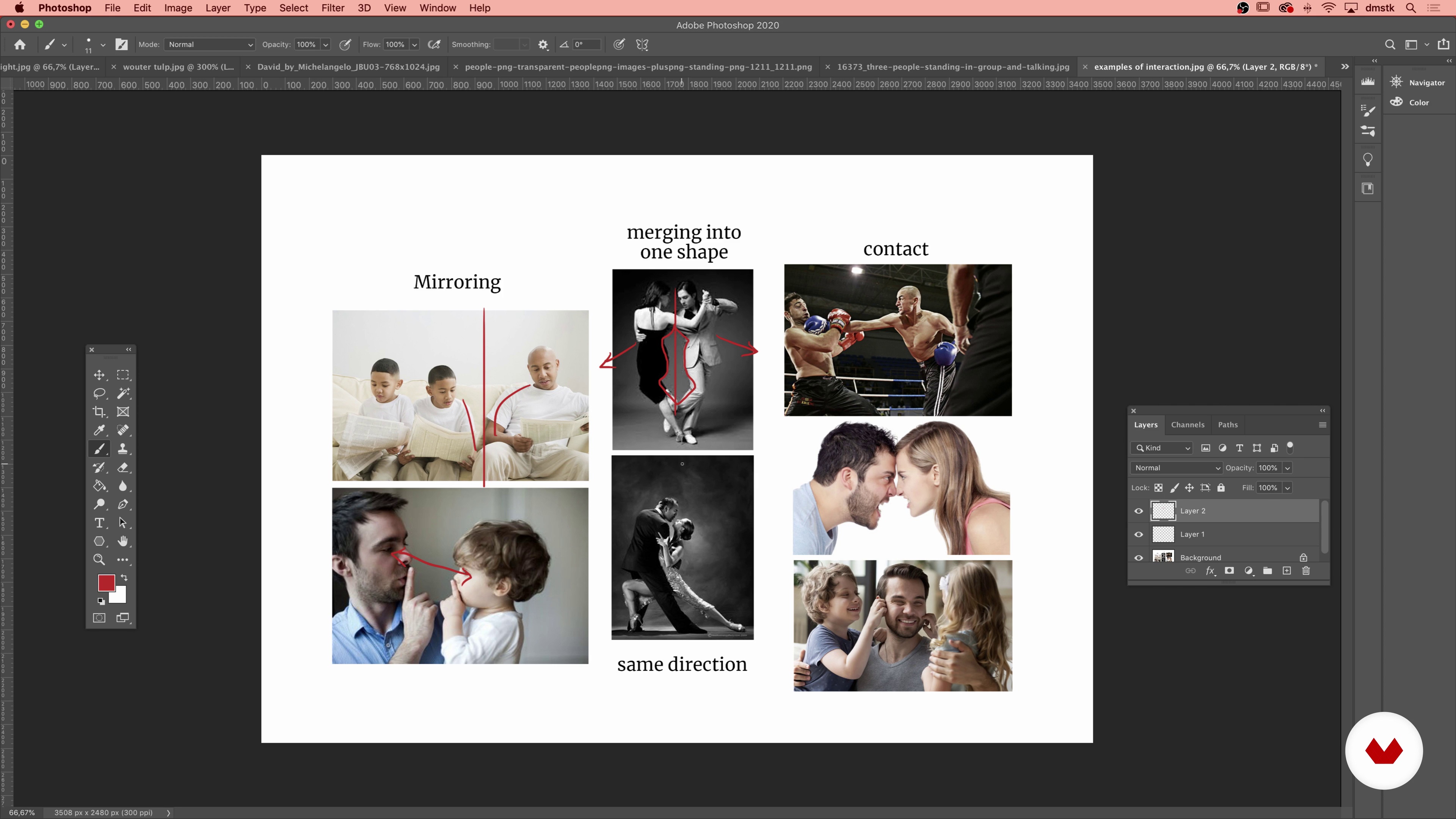
Task: Hide Layer 1 with eye icon
Action: pos(1138,534)
